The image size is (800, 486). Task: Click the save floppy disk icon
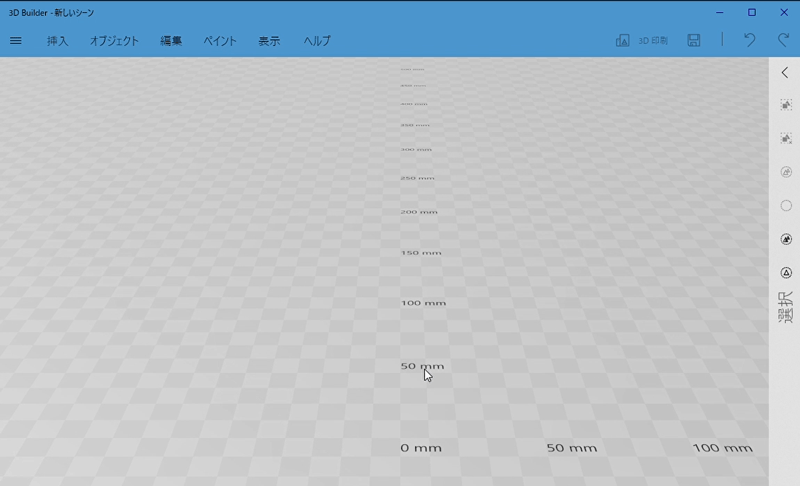point(693,40)
